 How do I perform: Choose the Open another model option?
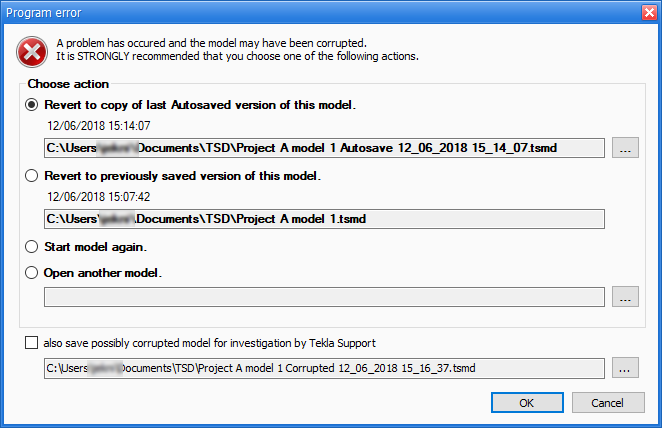coord(33,272)
